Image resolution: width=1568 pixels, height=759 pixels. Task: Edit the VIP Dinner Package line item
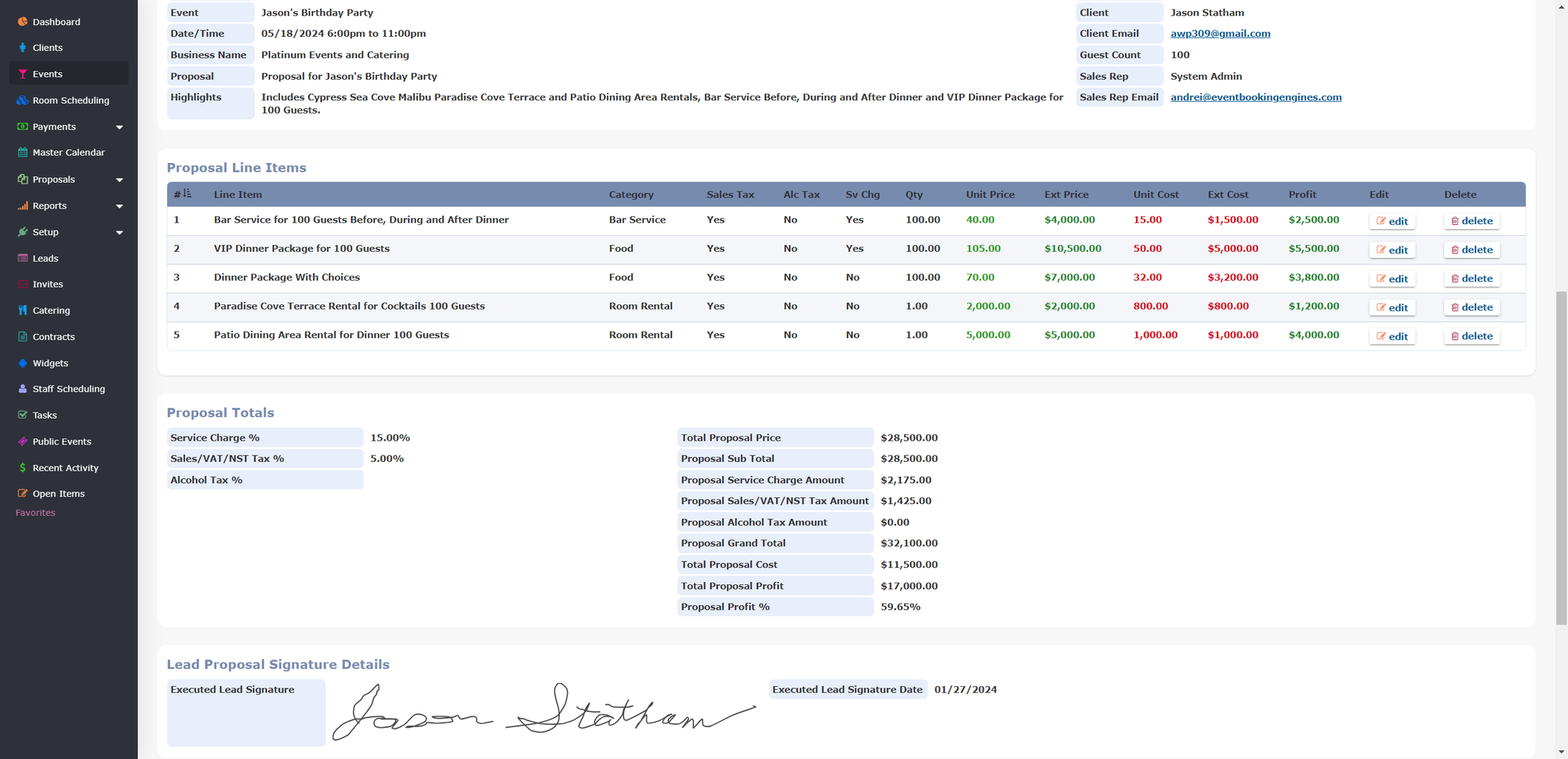1392,250
